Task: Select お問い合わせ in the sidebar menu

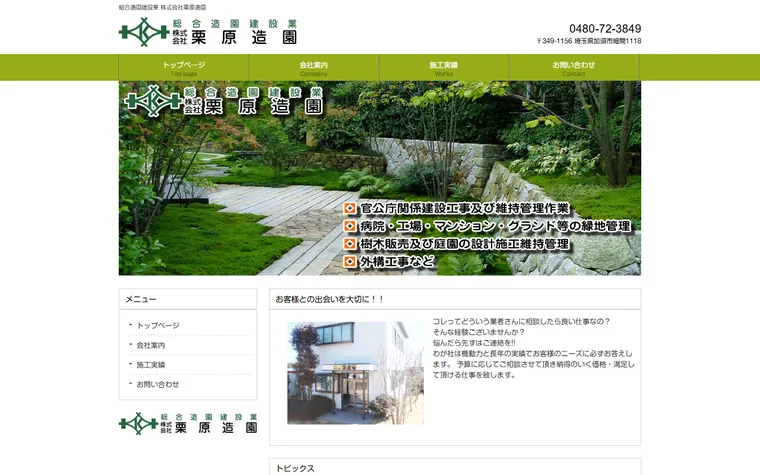Action: click(158, 384)
